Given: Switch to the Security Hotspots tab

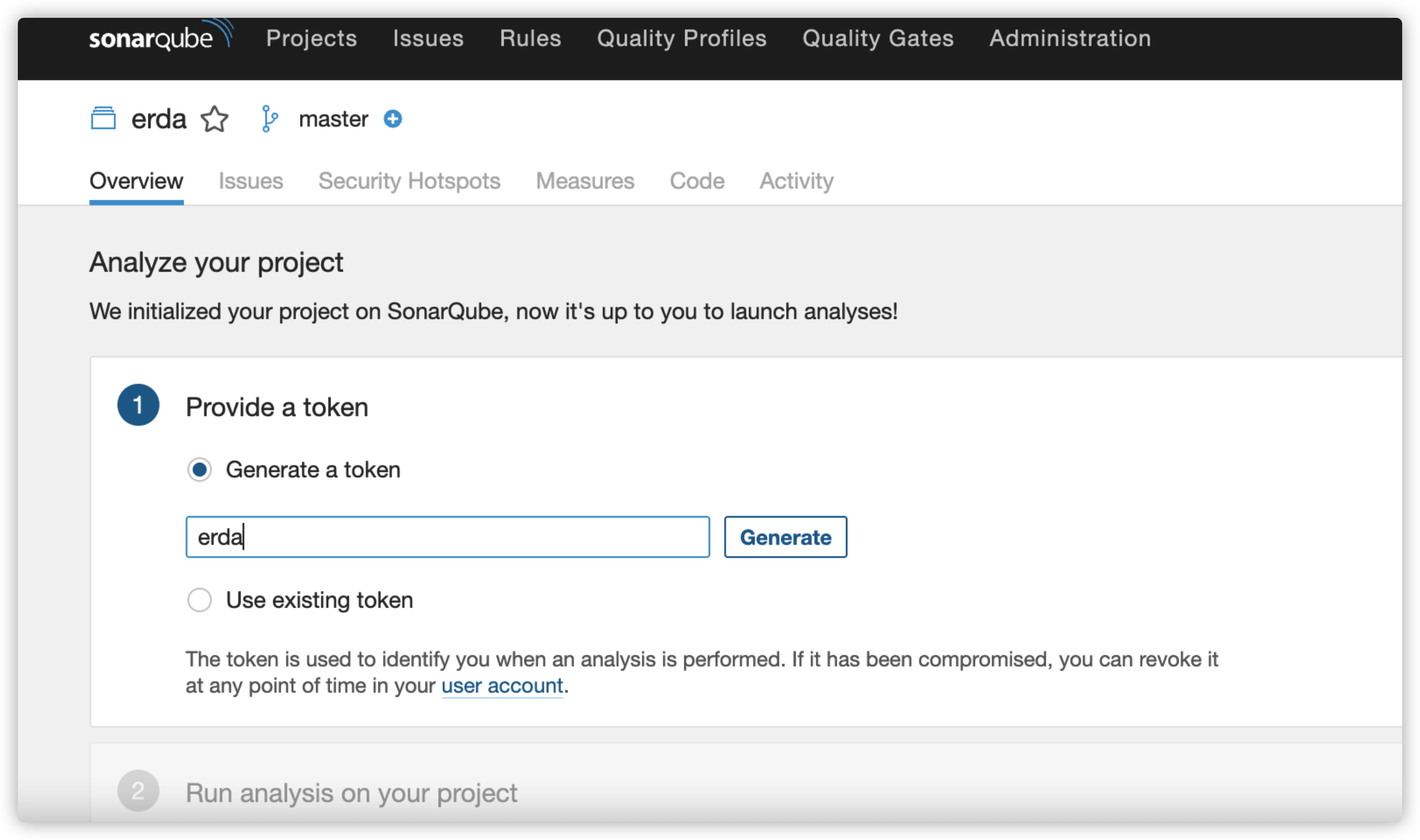Looking at the screenshot, I should pyautogui.click(x=409, y=181).
